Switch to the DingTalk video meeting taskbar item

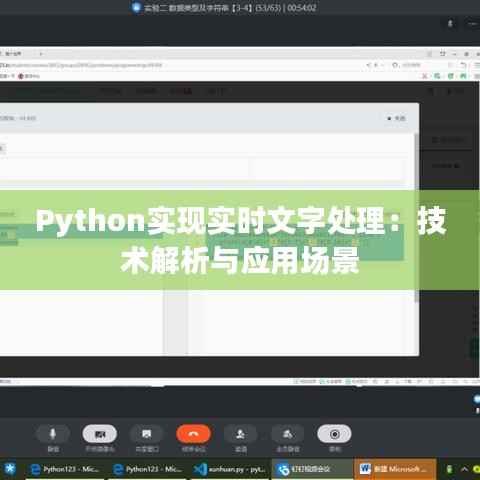point(313,469)
